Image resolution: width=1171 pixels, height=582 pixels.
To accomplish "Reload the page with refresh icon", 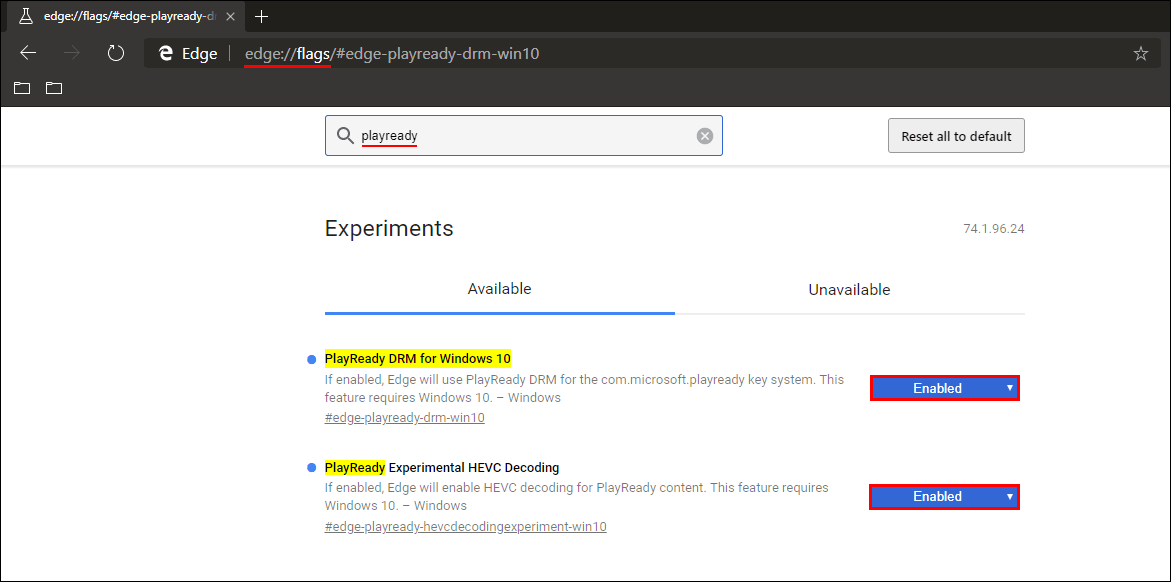I will pyautogui.click(x=116, y=53).
